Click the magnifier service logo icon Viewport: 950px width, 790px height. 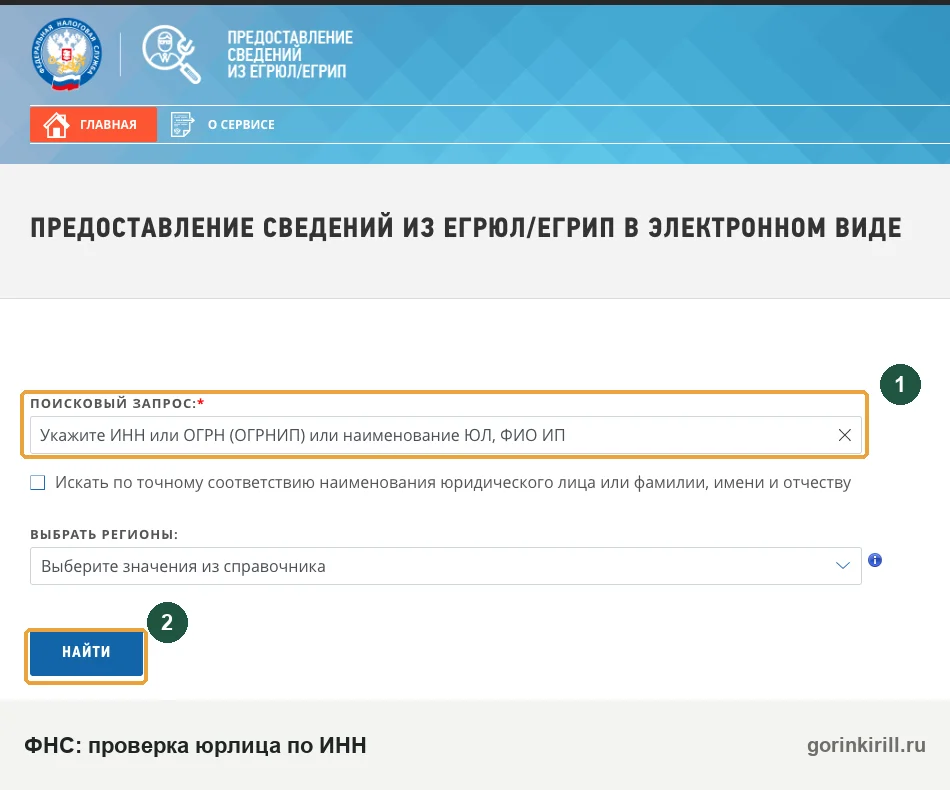click(171, 54)
